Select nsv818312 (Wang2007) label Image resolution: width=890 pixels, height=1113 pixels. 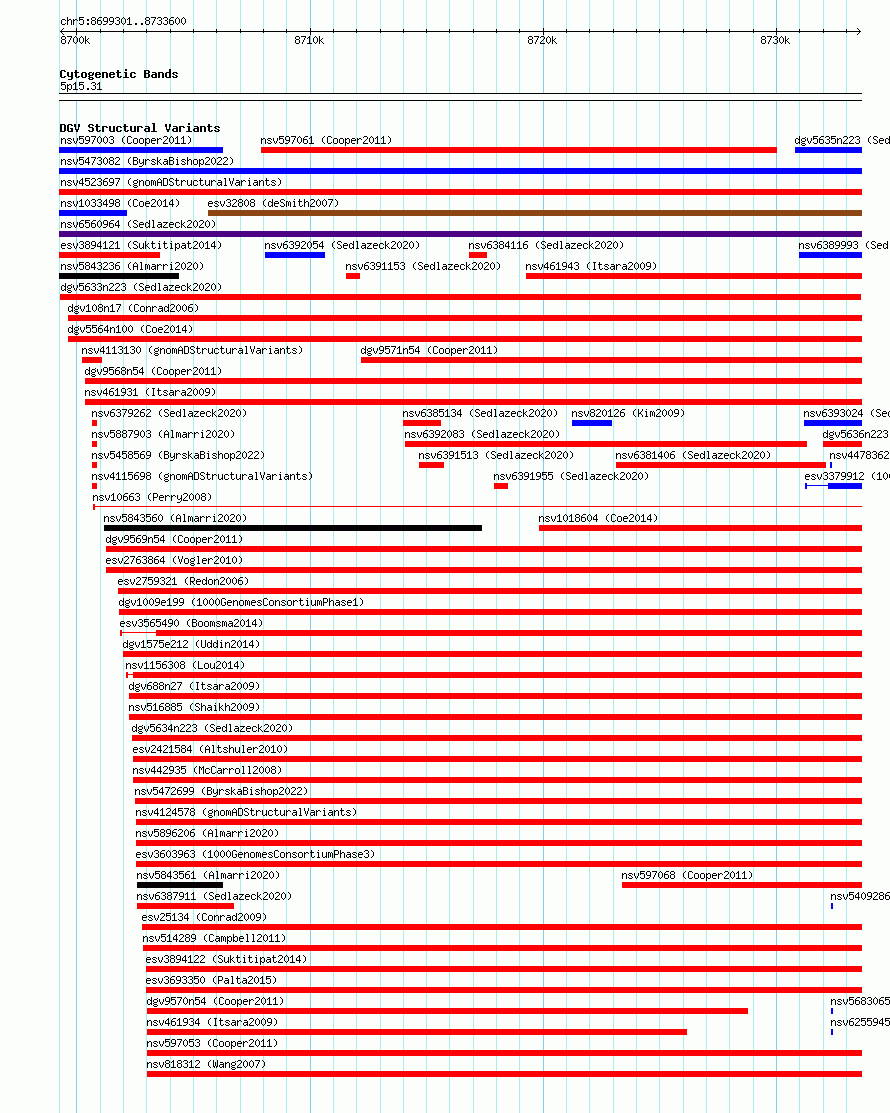(207, 1065)
